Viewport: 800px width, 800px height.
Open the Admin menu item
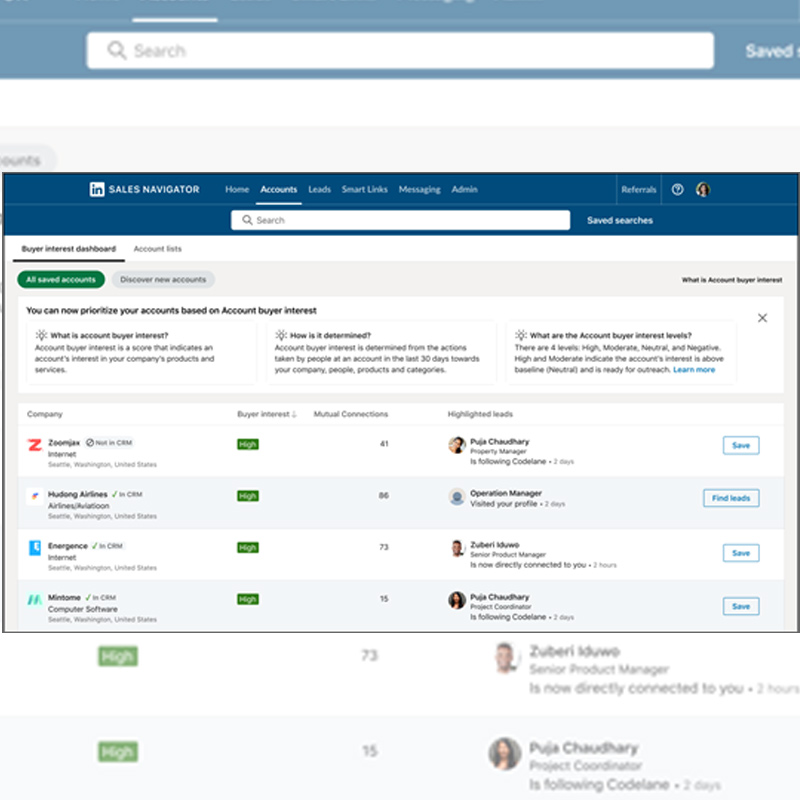click(x=464, y=190)
